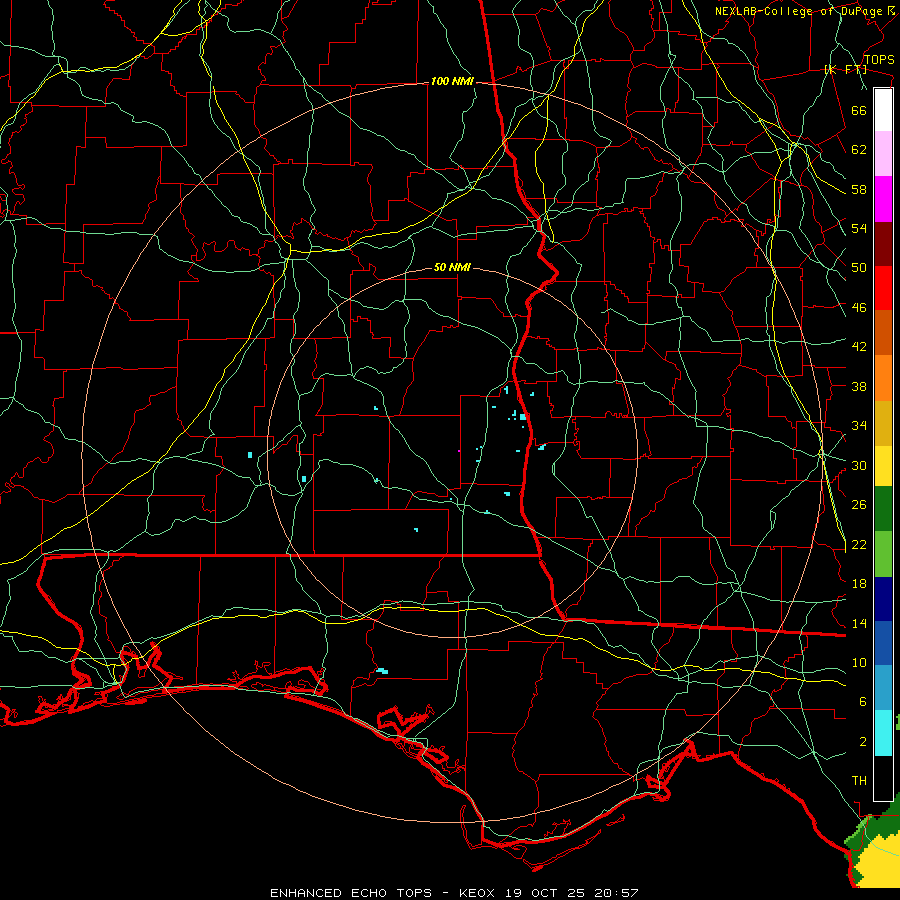The height and width of the screenshot is (900, 900).
Task: Click the 38 legend value
Action: pyautogui.click(x=859, y=386)
